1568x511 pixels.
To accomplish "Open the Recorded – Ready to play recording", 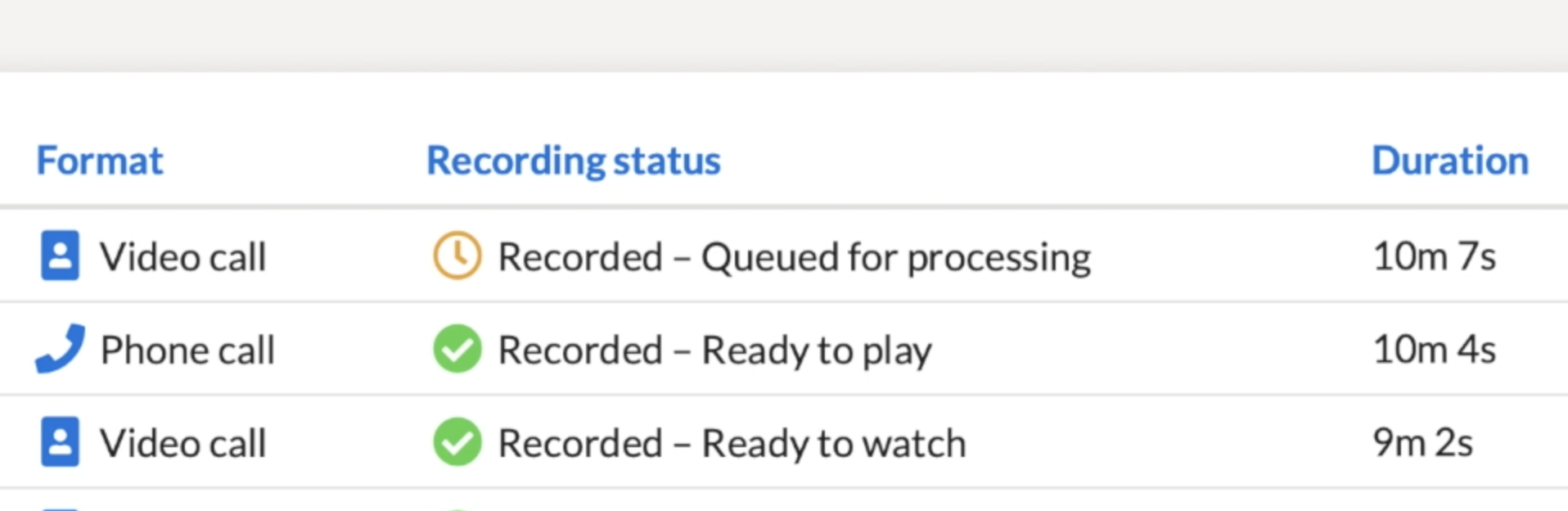I will [715, 350].
